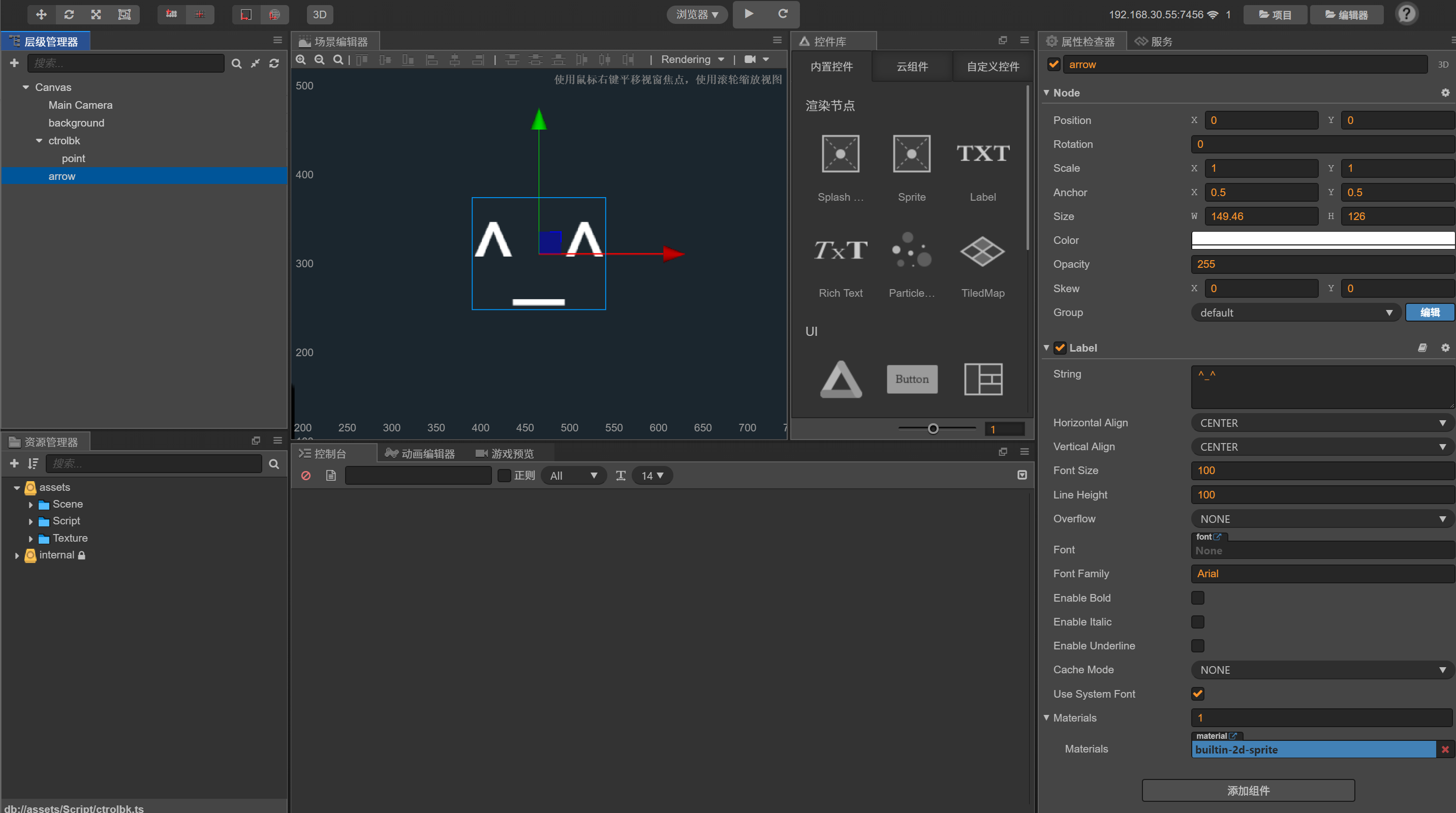
Task: Toggle the regex checkbox in console
Action: click(x=504, y=476)
